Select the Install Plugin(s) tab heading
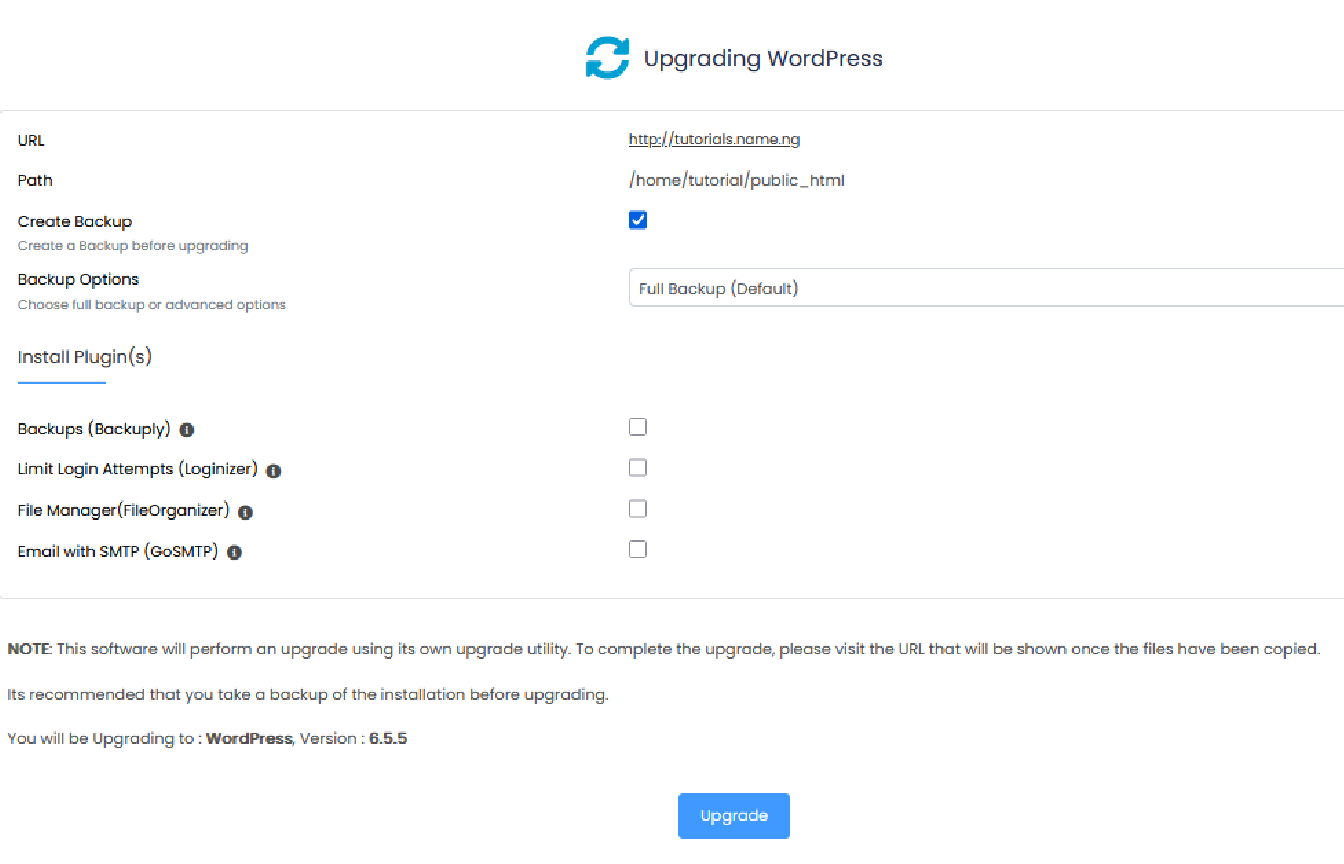 85,357
